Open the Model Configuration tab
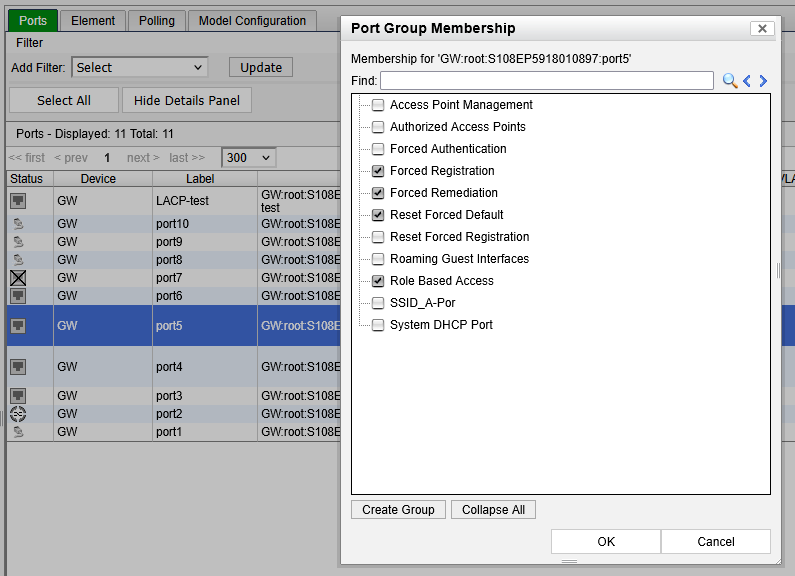The width and height of the screenshot is (795, 576). coord(252,21)
